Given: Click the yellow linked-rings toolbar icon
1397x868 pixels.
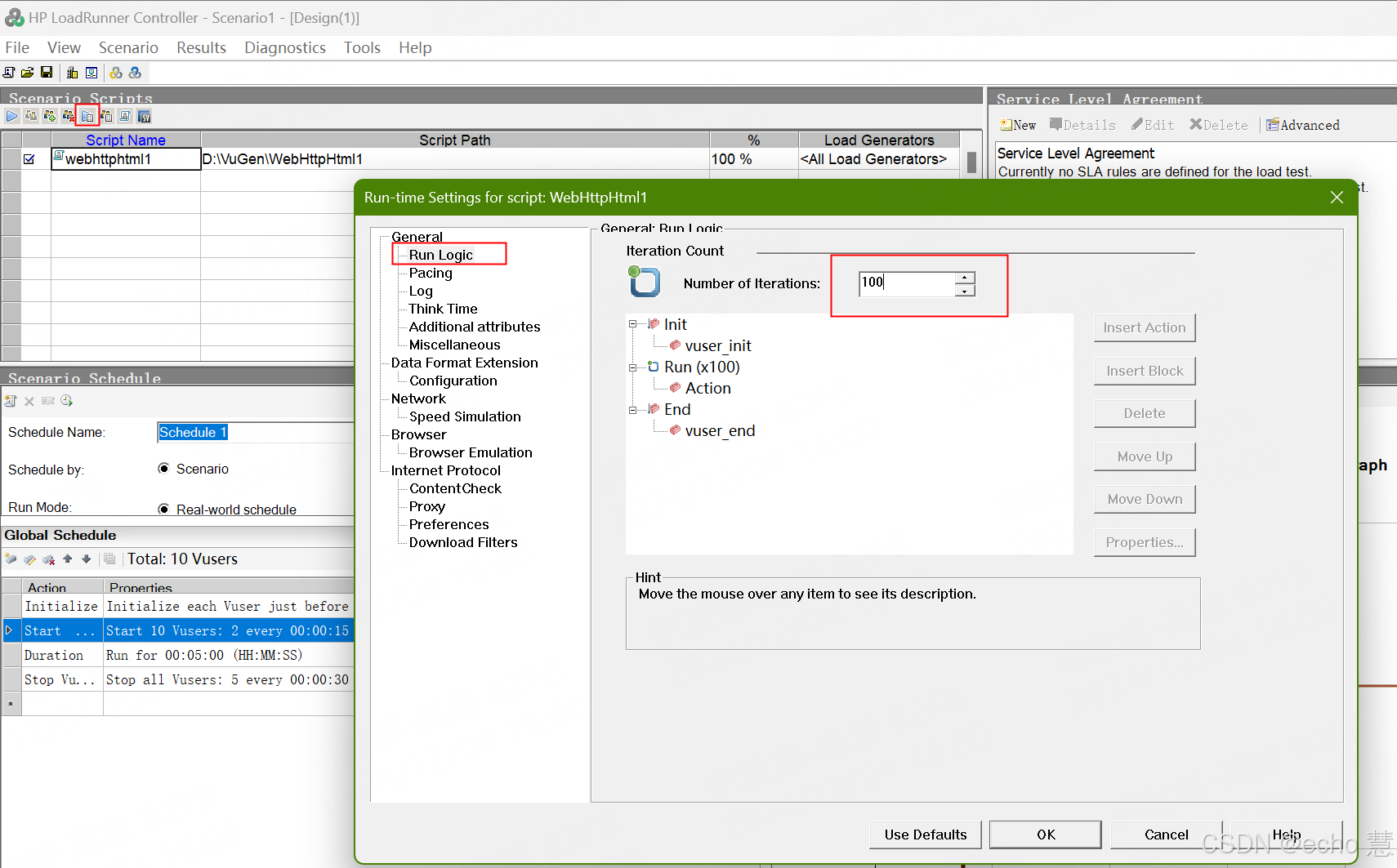Looking at the screenshot, I should (116, 73).
